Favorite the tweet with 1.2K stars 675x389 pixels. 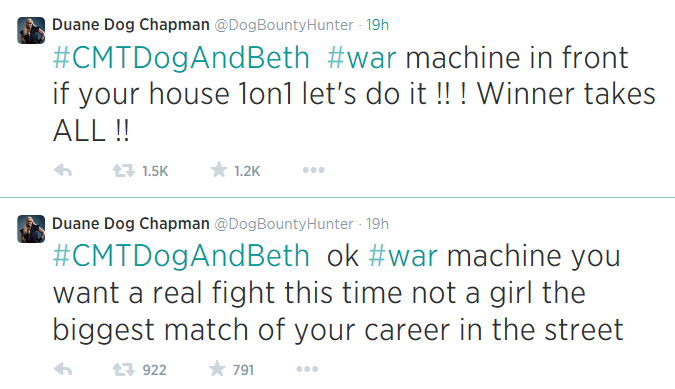pos(219,170)
